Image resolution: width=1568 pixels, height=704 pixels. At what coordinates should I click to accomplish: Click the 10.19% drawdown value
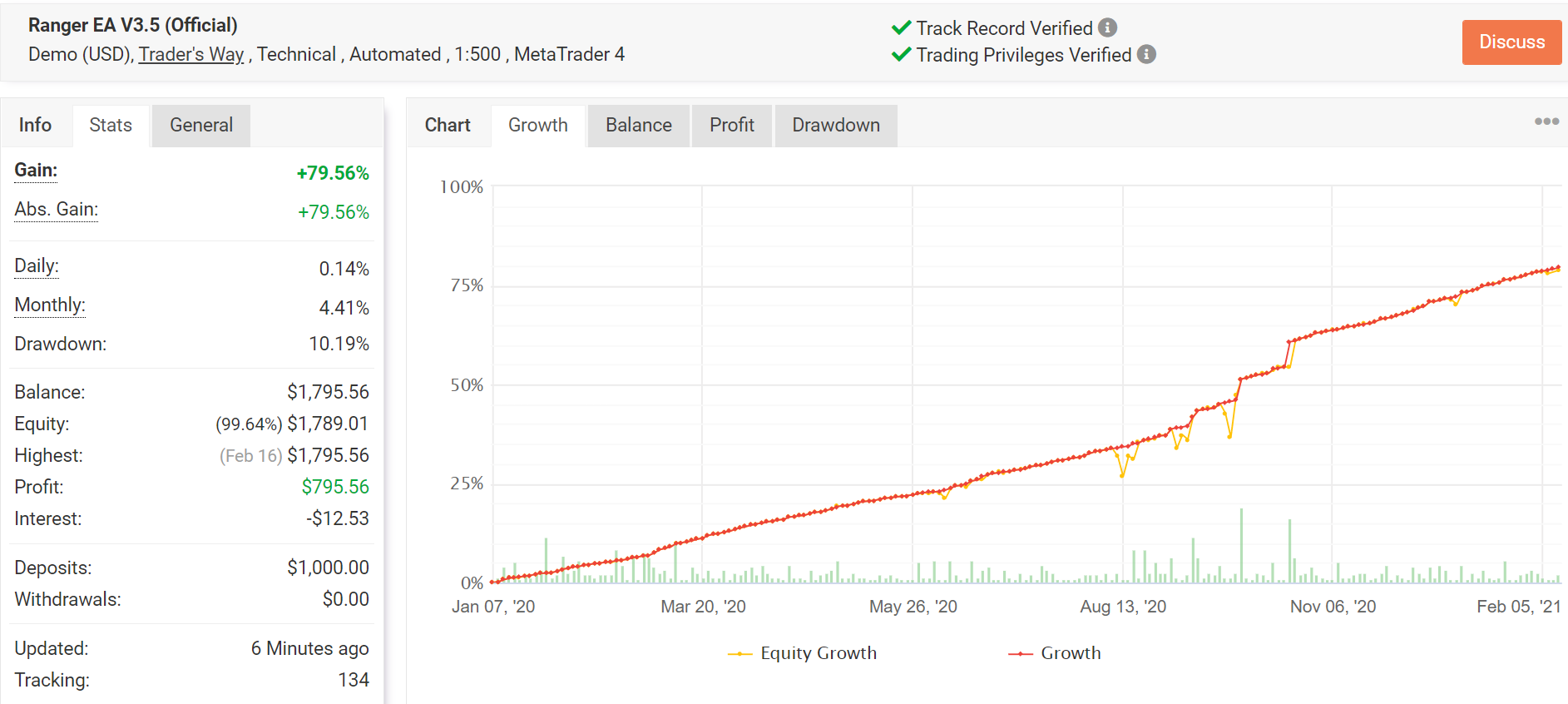pos(339,344)
